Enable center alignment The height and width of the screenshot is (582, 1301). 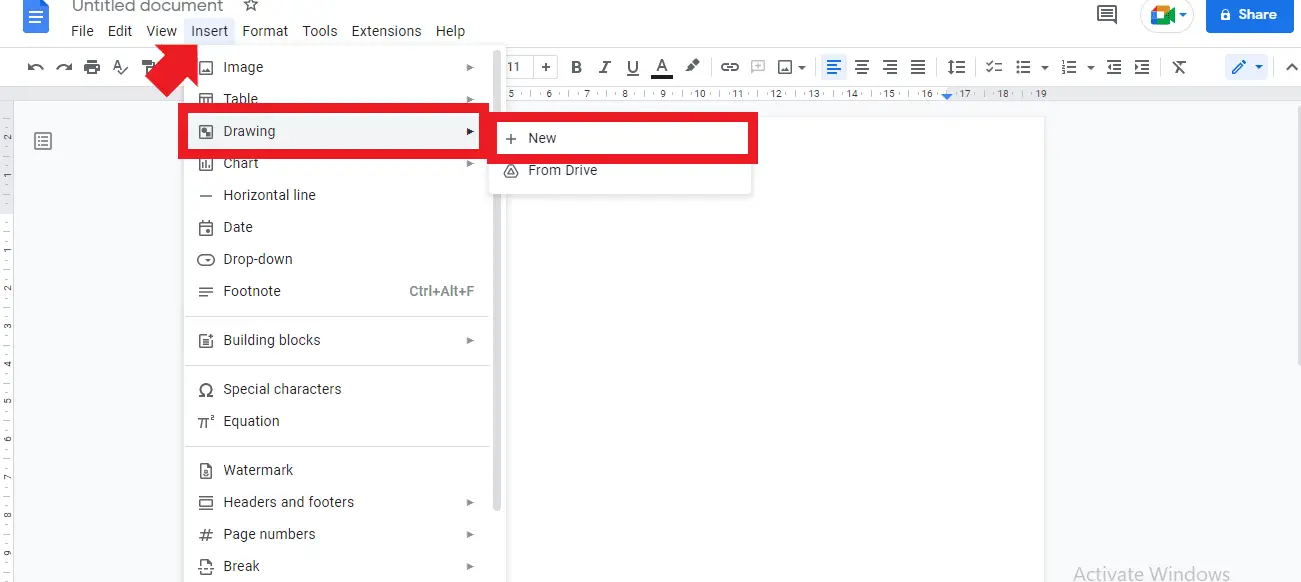(862, 67)
